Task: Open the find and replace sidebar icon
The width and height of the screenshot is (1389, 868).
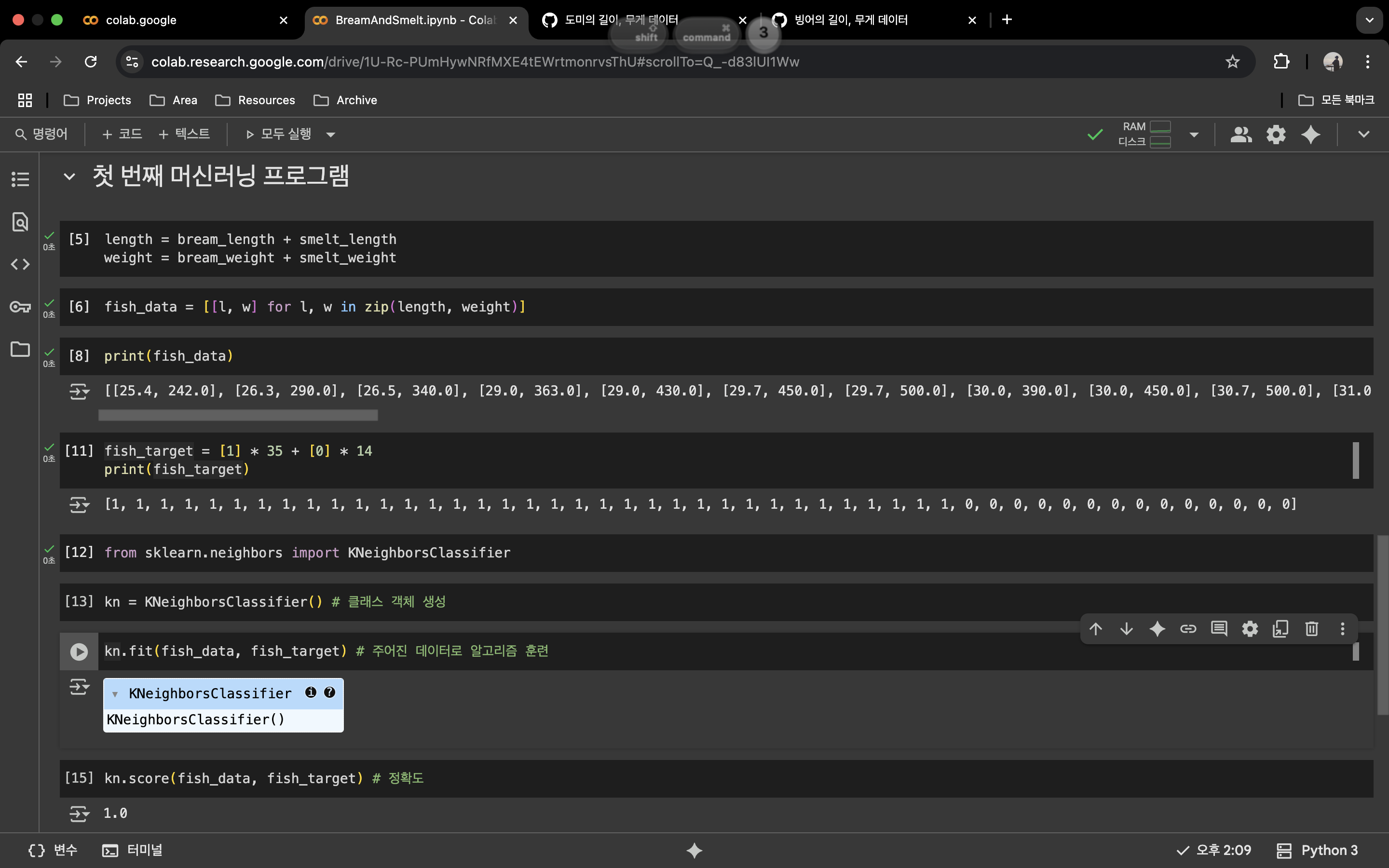Action: [20, 222]
